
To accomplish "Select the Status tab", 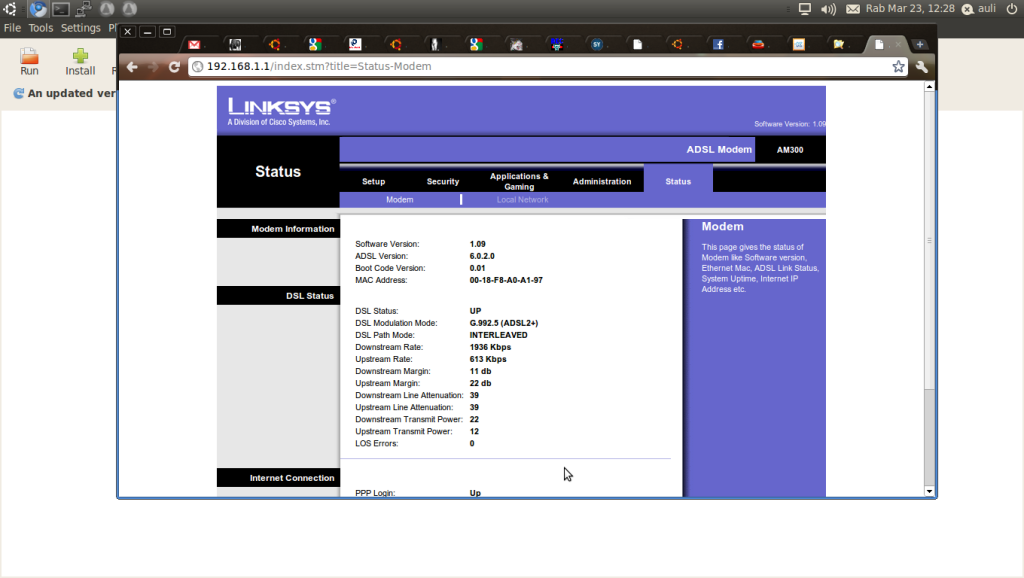I will 678,182.
